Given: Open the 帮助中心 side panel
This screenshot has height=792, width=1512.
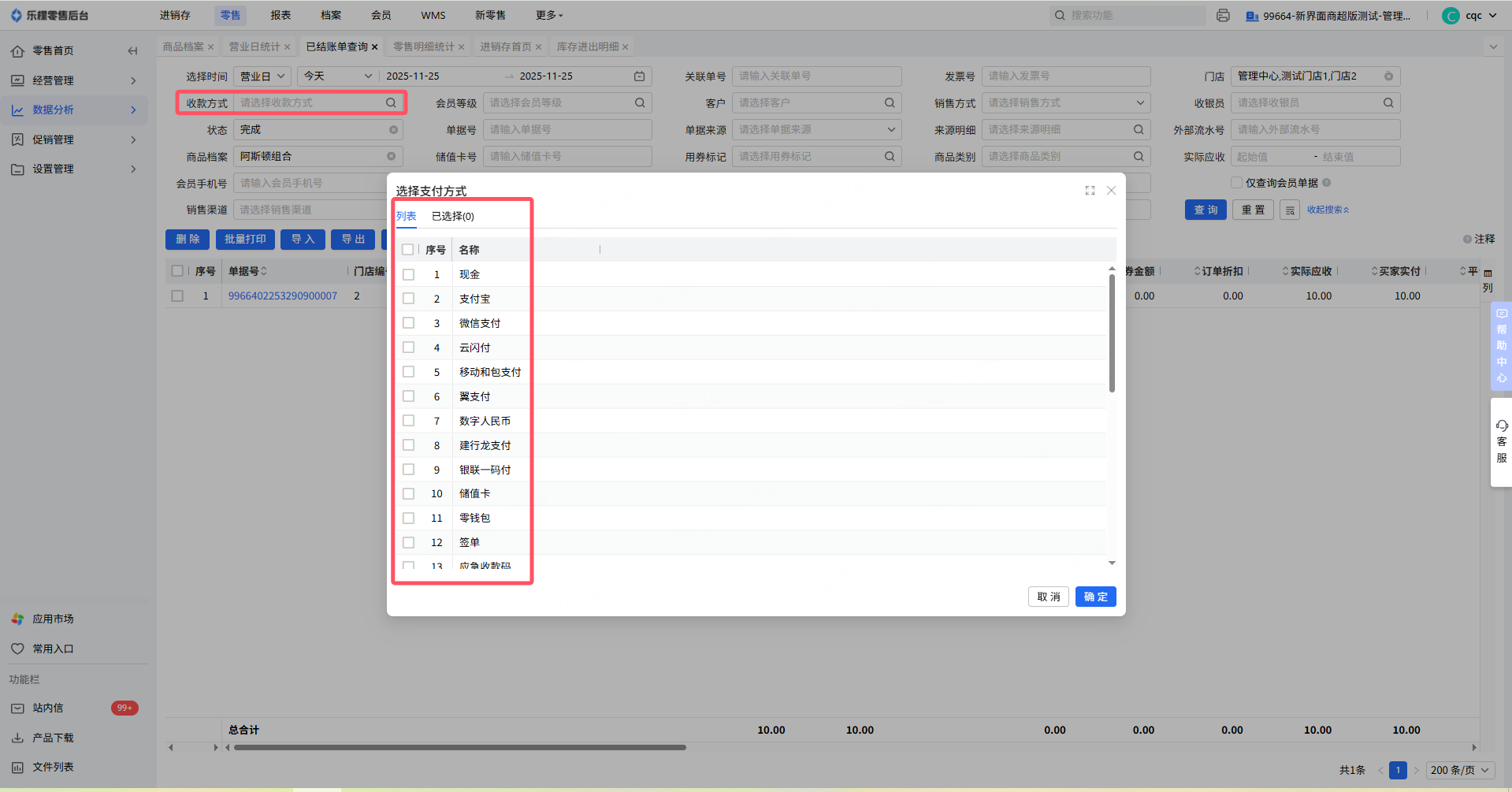Looking at the screenshot, I should coord(1502,346).
